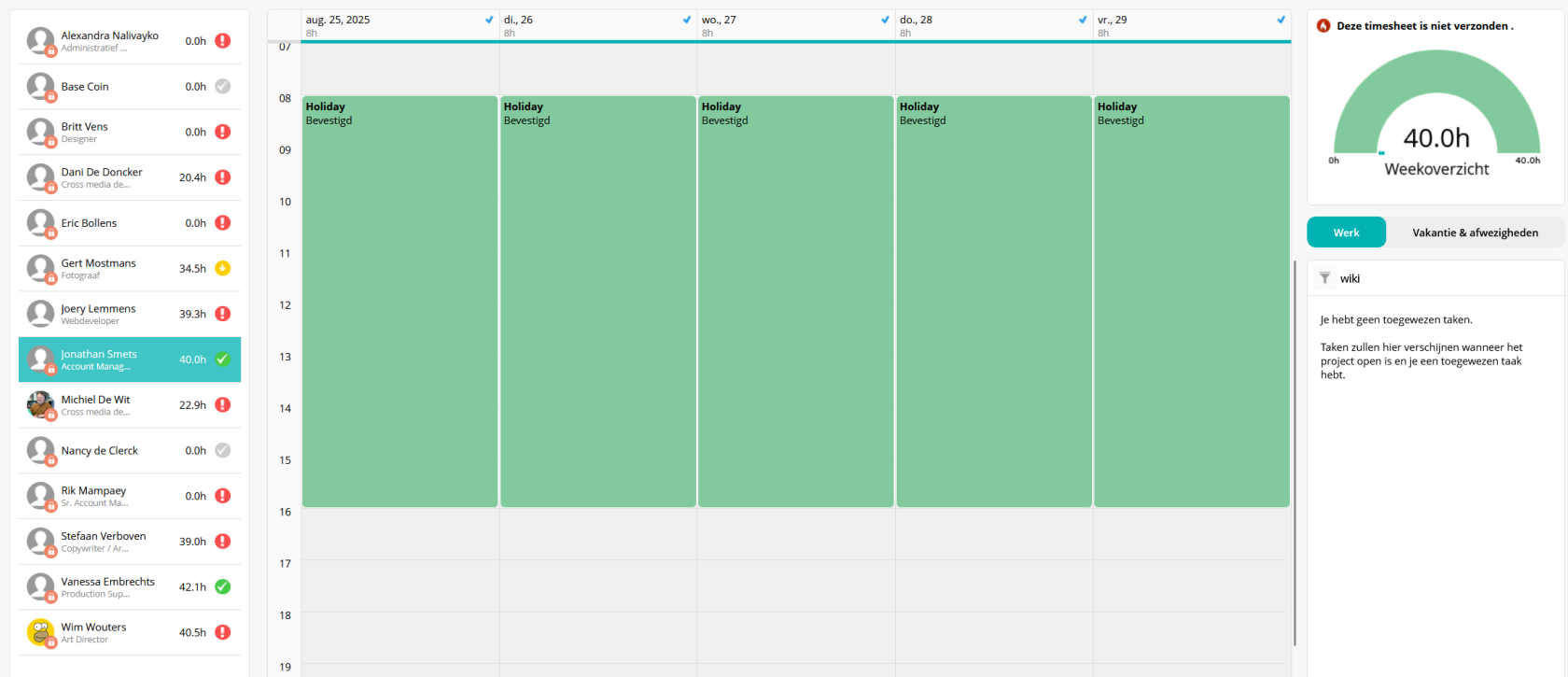This screenshot has height=677, width=1568.
Task: Toggle the checkmark on do., 28 column
Action: coord(1083,20)
